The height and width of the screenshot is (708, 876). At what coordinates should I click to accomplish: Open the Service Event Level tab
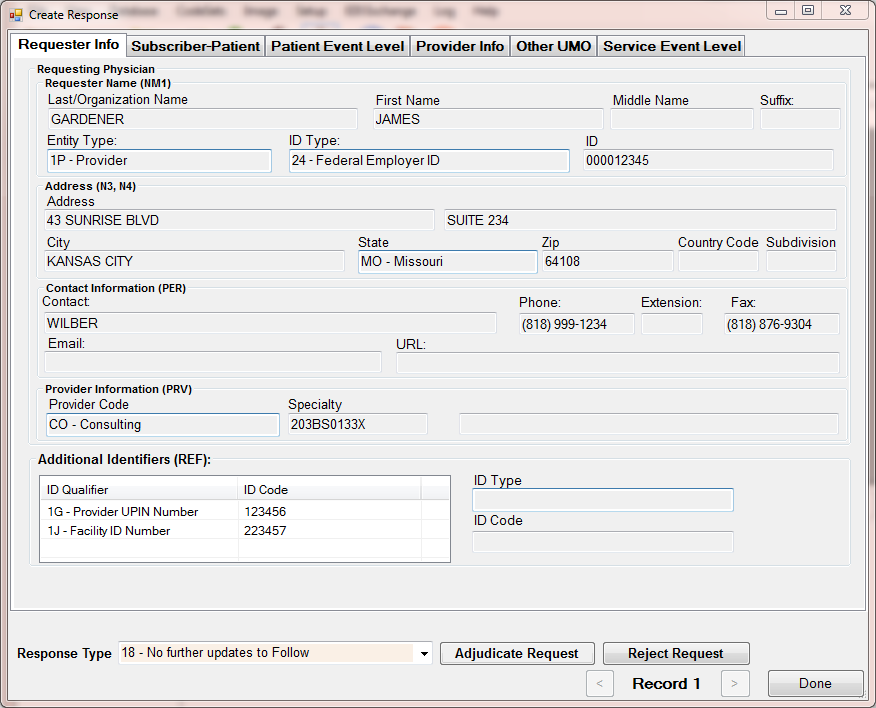(672, 46)
